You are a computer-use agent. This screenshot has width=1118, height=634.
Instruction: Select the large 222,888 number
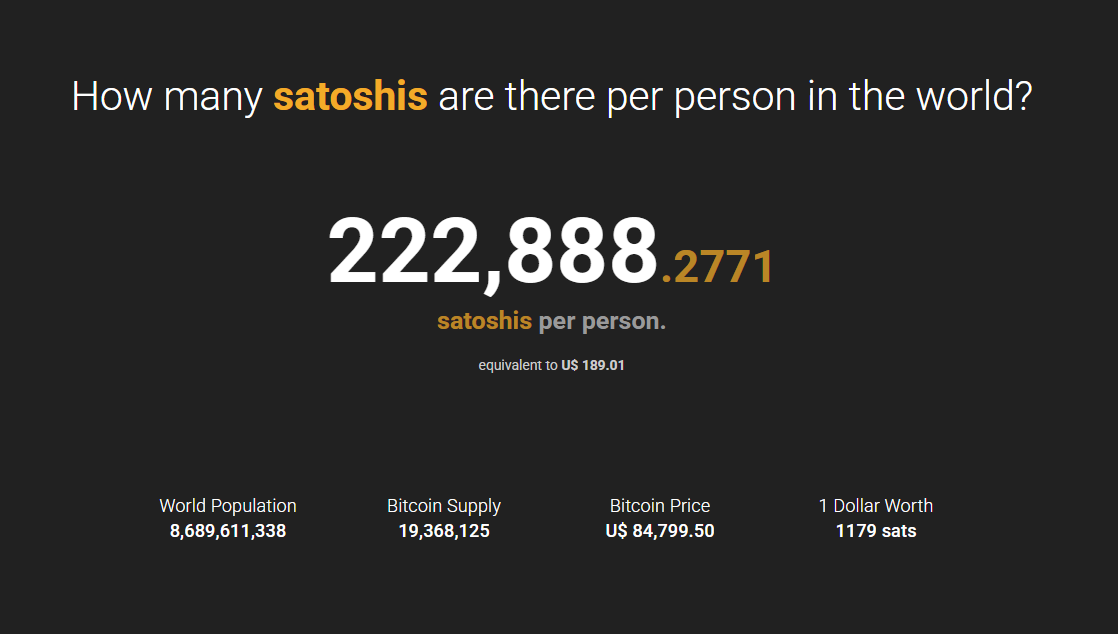pos(492,253)
